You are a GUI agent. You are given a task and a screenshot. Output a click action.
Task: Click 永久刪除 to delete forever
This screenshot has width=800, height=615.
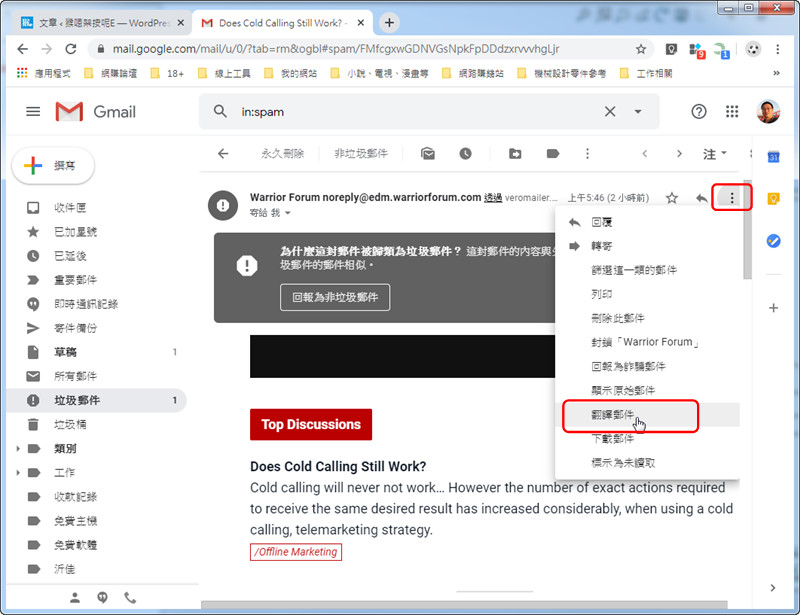[x=282, y=154]
